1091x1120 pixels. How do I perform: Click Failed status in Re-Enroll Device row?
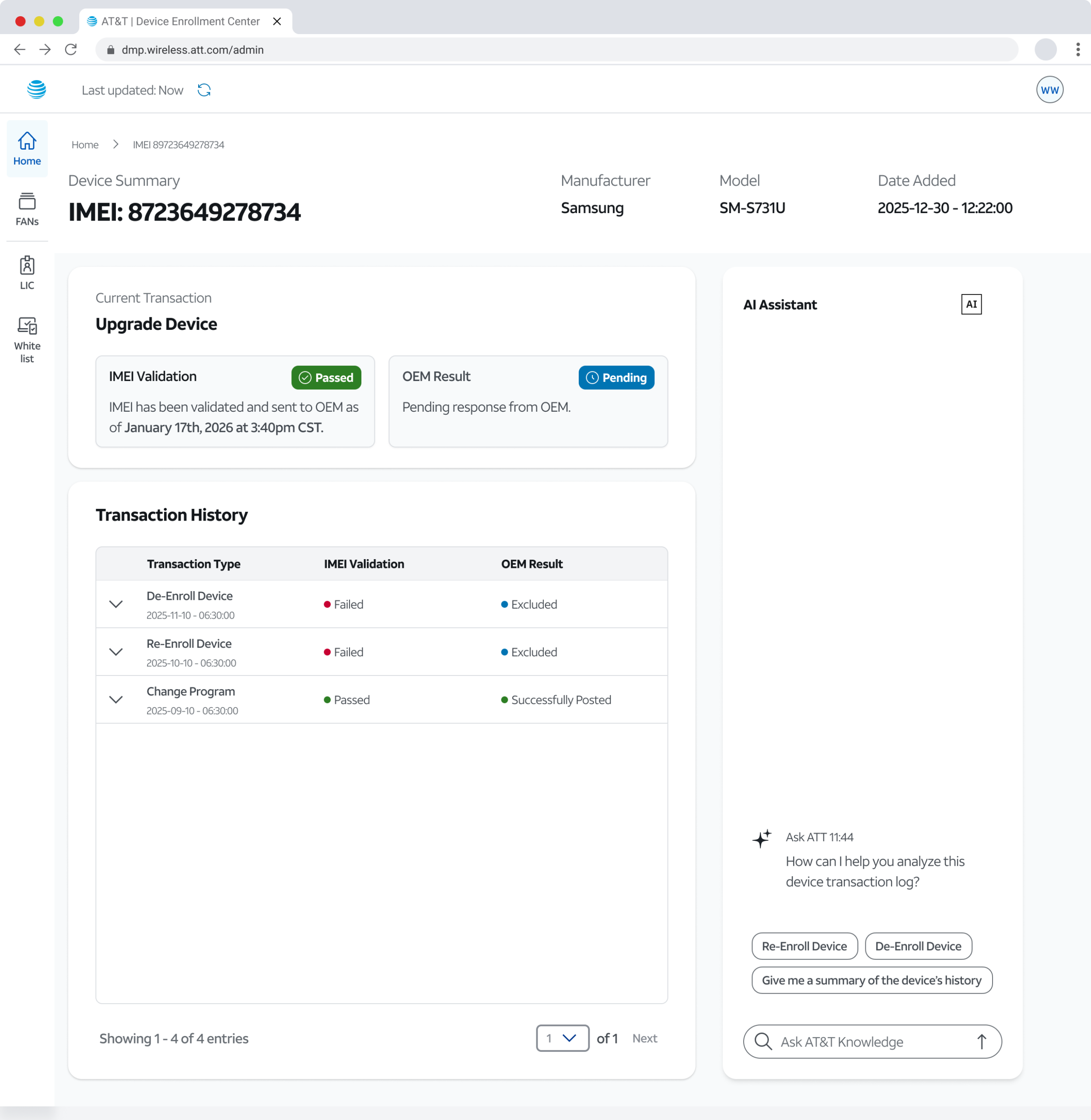[x=343, y=652]
